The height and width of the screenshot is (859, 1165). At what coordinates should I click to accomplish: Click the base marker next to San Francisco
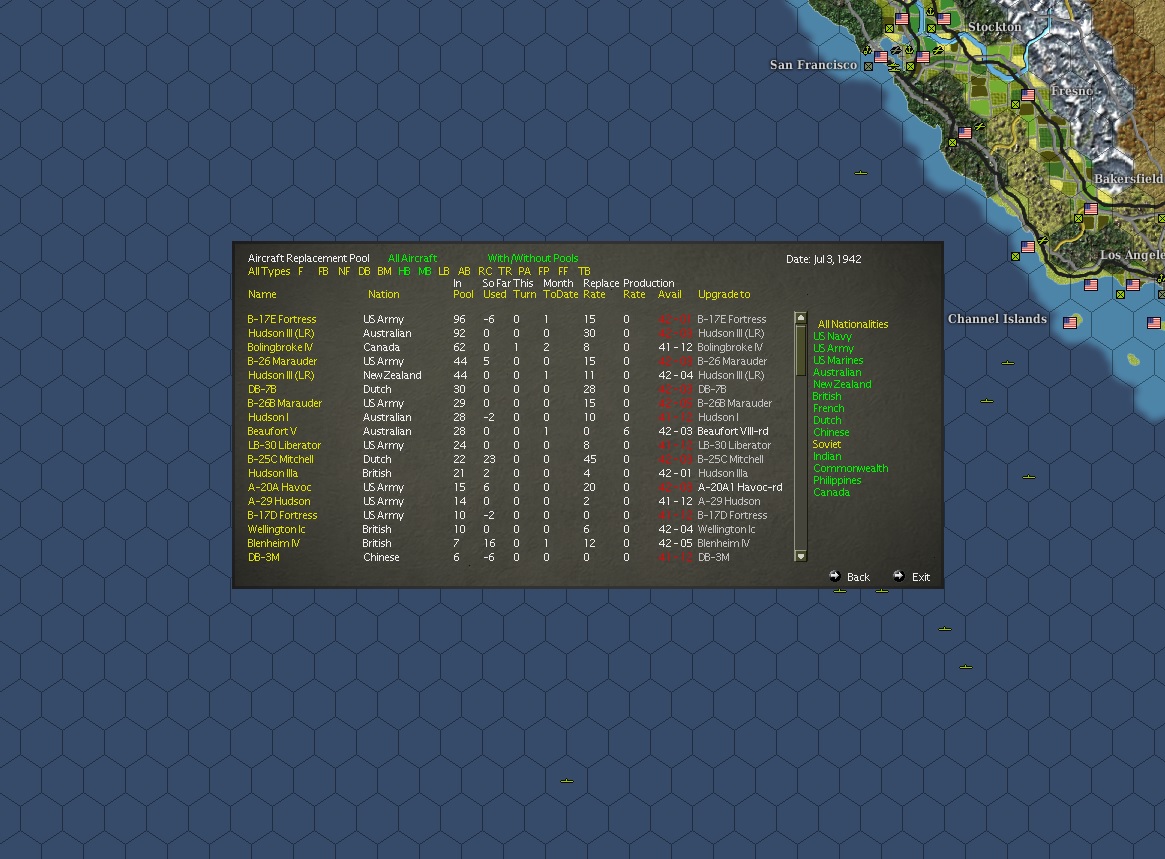click(x=868, y=66)
